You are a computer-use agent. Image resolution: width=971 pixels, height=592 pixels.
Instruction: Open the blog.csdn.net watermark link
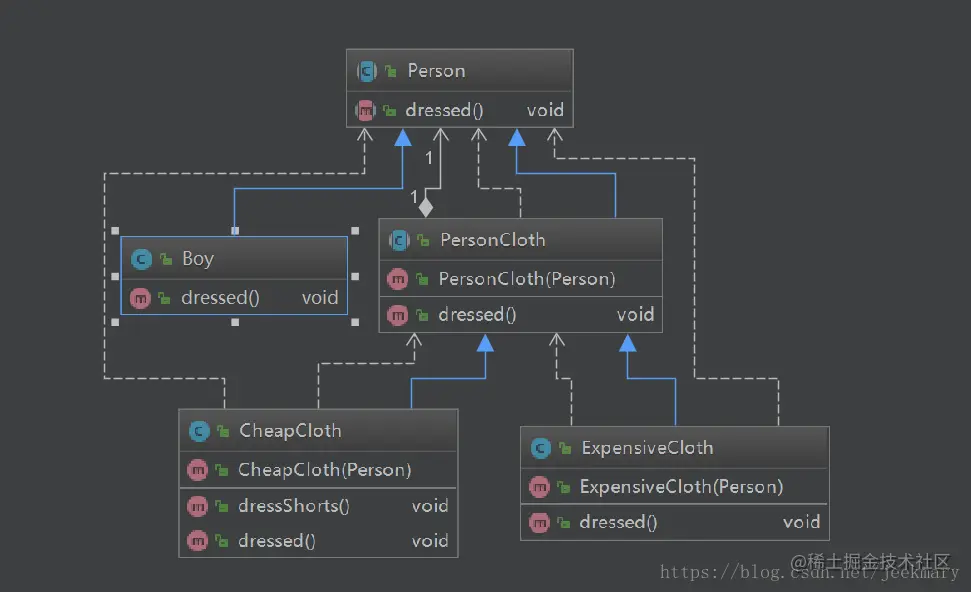(809, 572)
